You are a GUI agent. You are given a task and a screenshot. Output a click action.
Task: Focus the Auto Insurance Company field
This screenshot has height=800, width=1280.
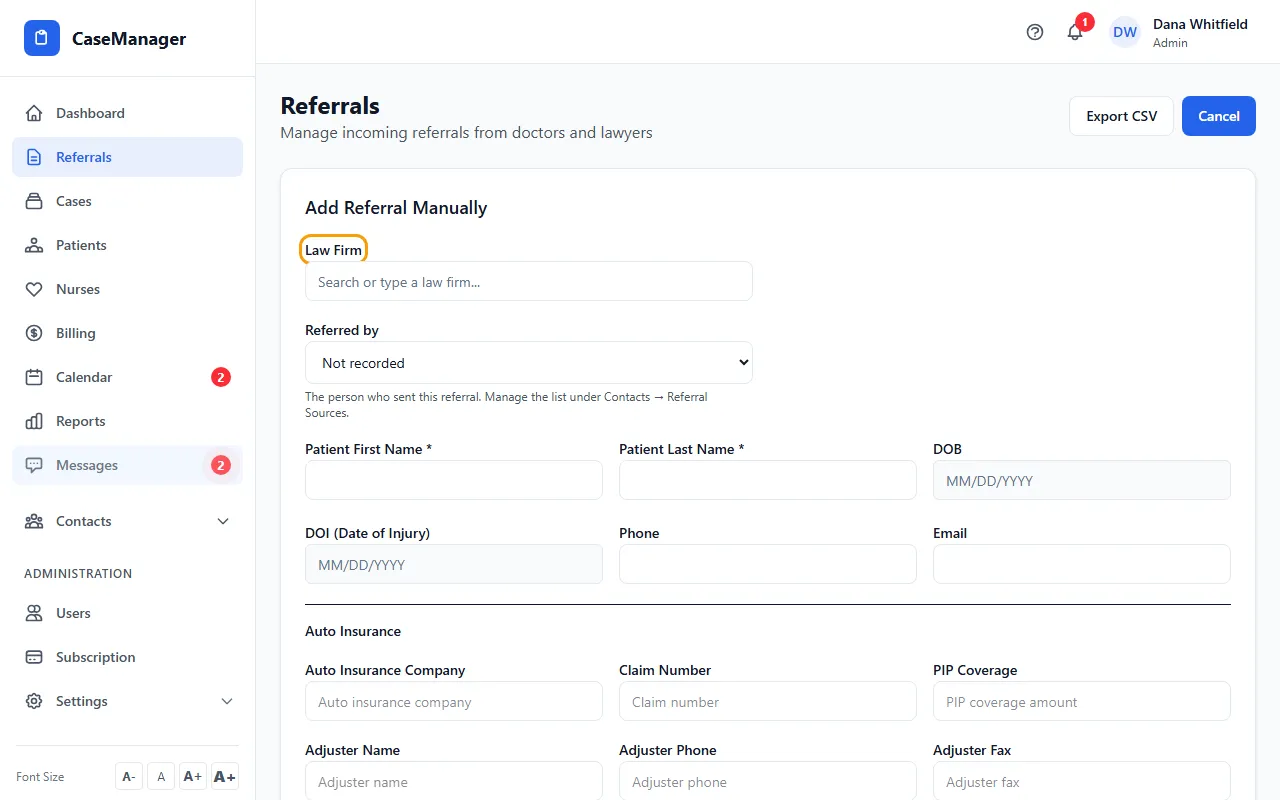click(454, 701)
